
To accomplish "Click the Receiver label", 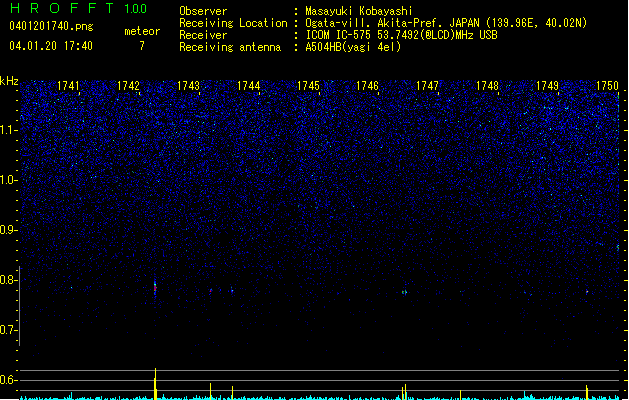I will coord(203,35).
